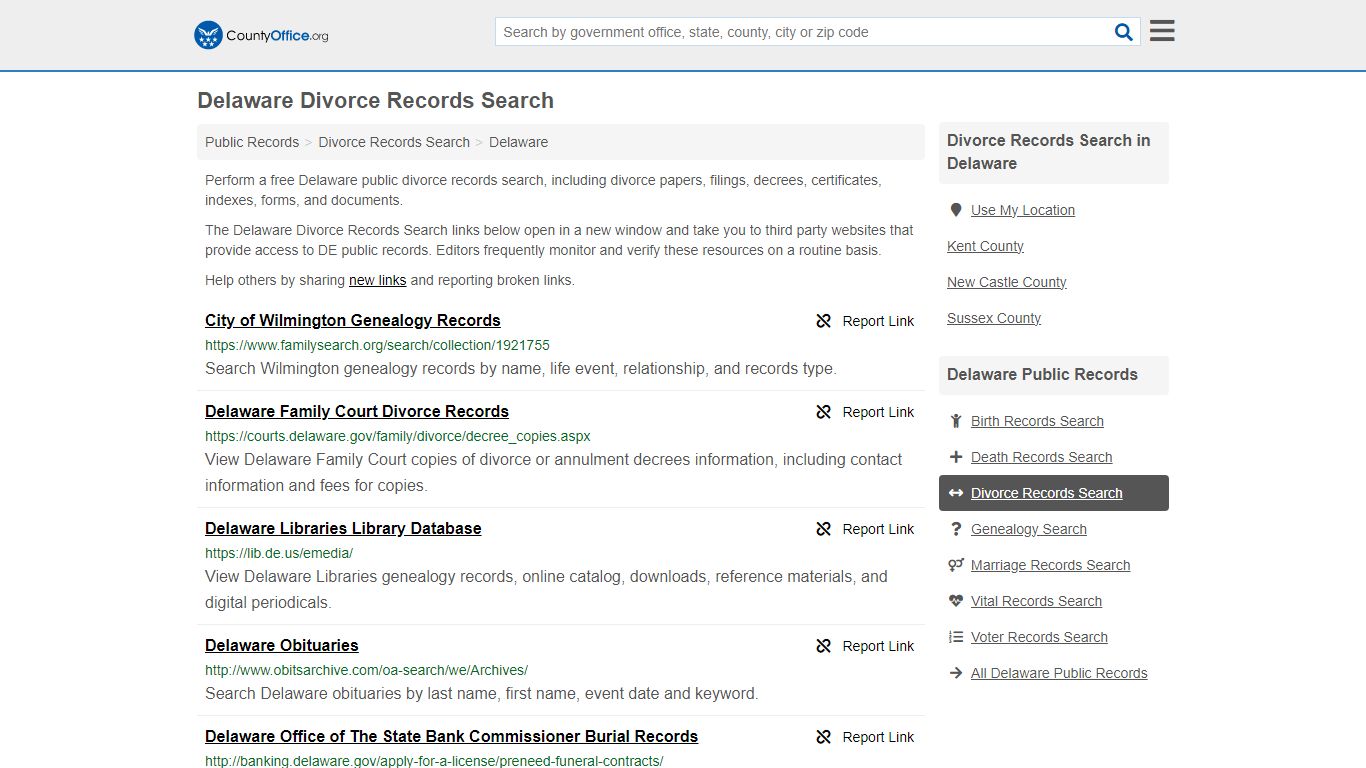This screenshot has height=768, width=1366.
Task: Report Link for Delaware Libraries Library Database
Action: [865, 529]
